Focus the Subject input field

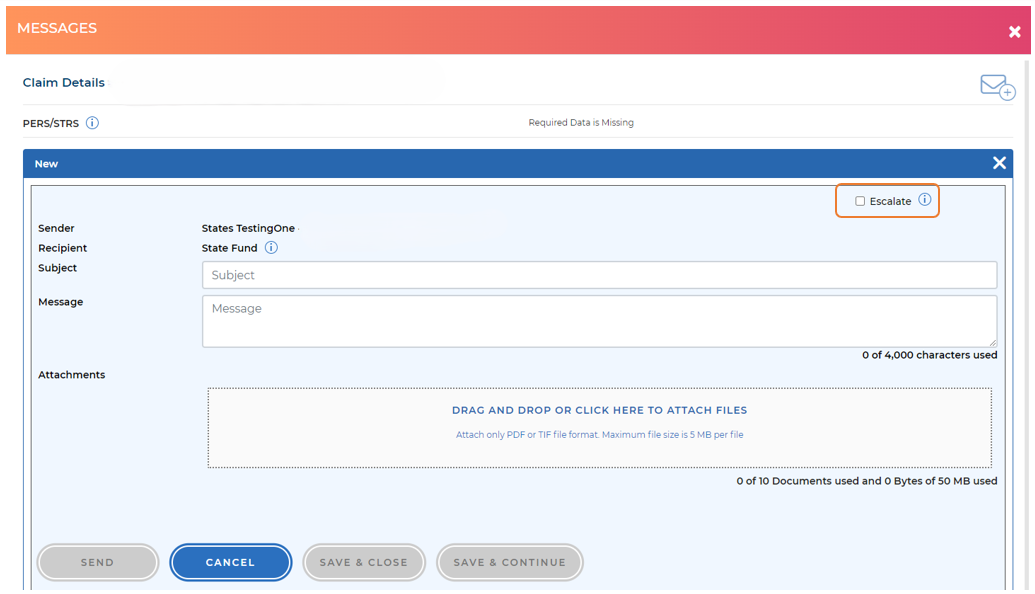point(599,275)
